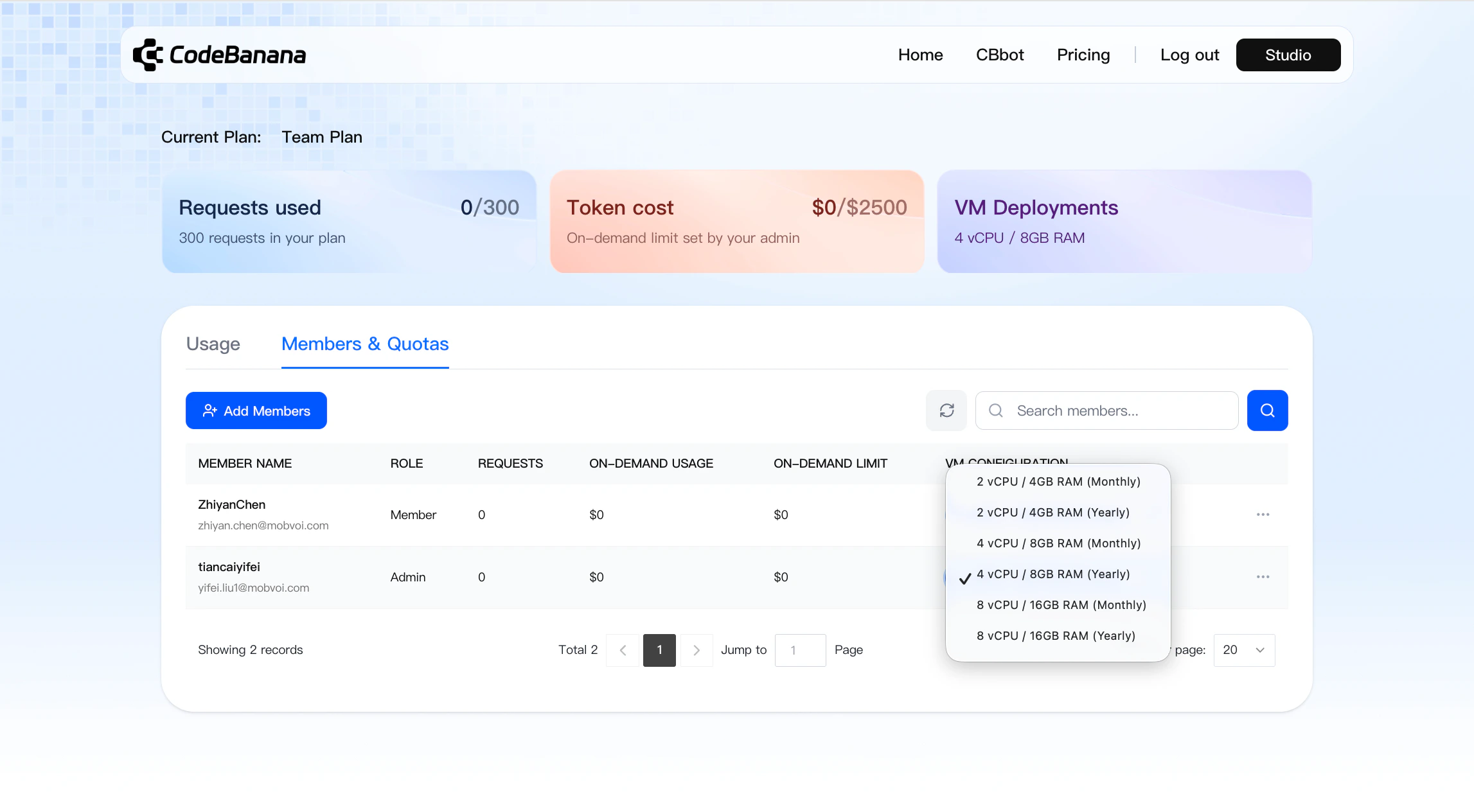Click the Log out link
This screenshot has width=1474, height=812.
coord(1189,55)
